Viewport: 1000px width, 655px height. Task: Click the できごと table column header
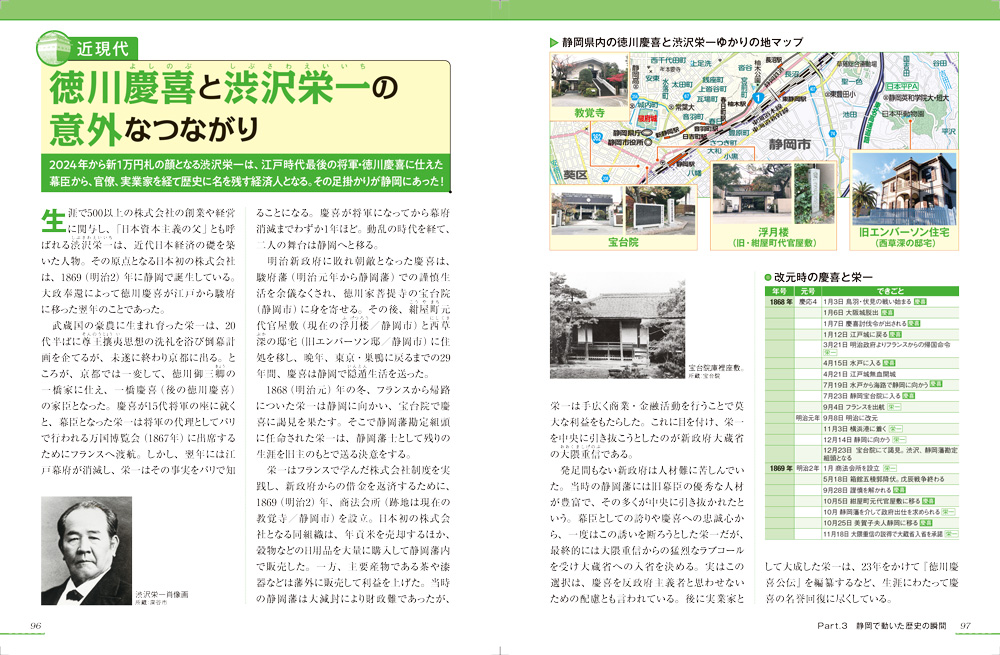[890, 291]
